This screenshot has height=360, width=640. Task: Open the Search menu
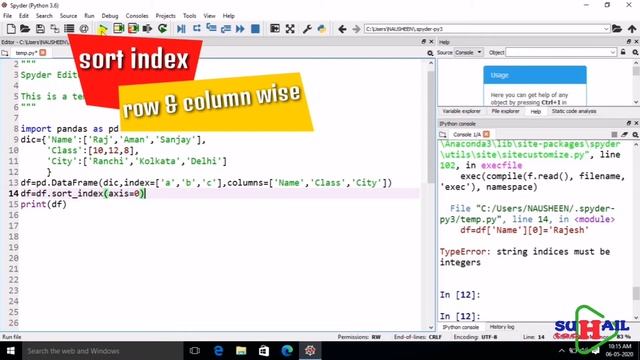coord(44,16)
